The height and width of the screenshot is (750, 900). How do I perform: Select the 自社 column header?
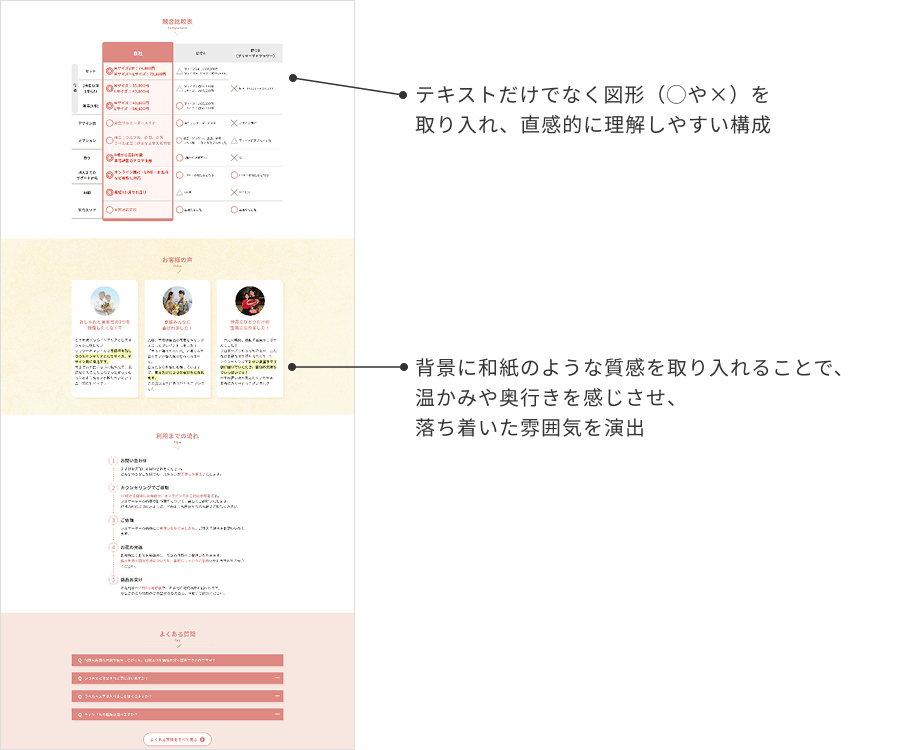pyautogui.click(x=138, y=52)
